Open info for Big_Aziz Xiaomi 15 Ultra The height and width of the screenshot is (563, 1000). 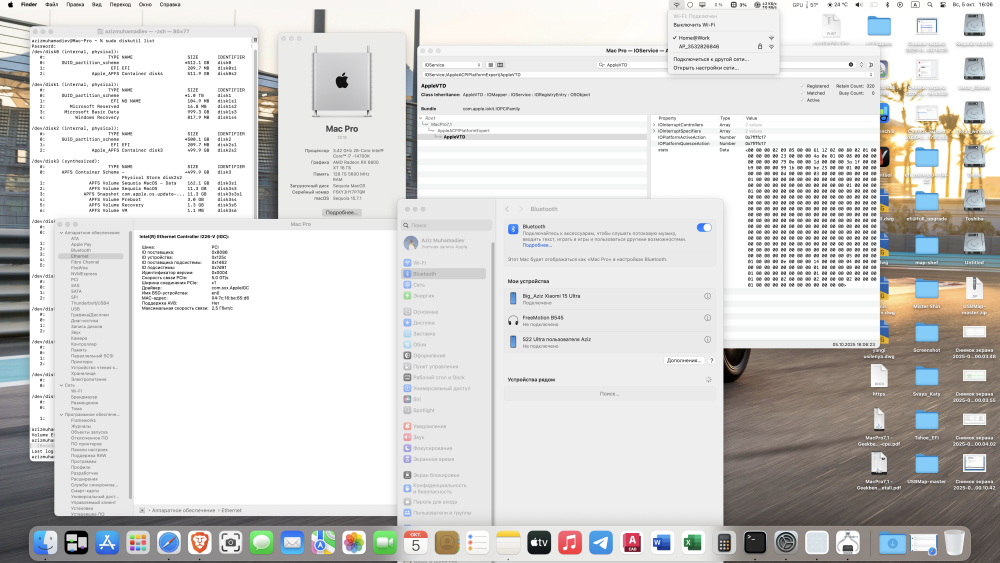tap(707, 296)
